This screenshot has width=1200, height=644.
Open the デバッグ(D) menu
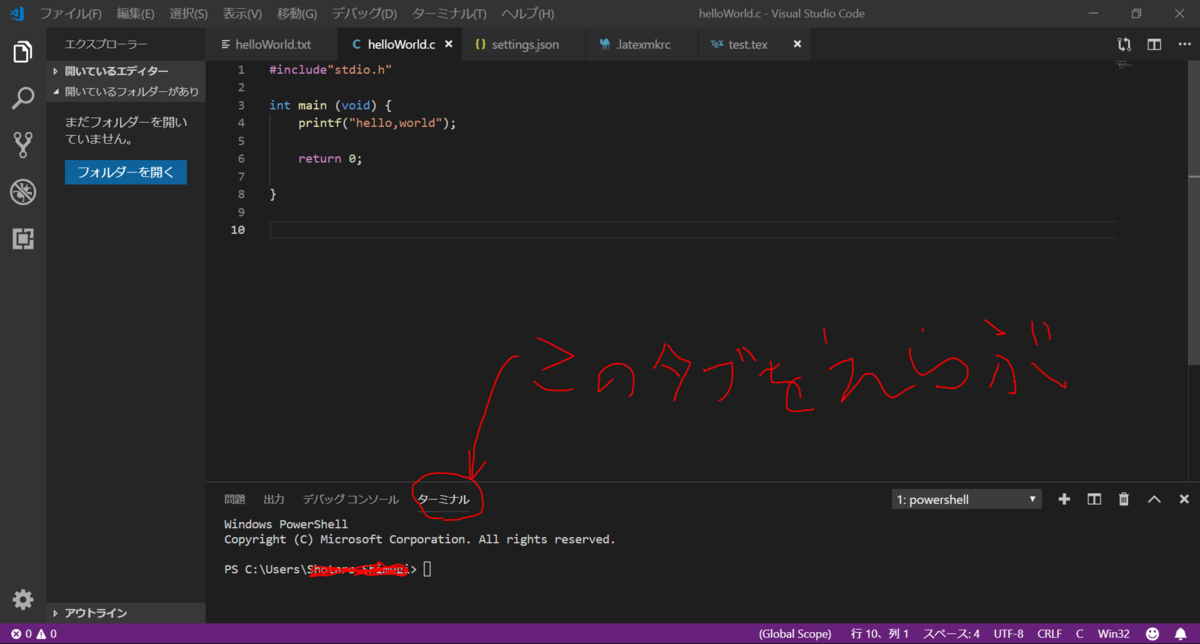(364, 14)
